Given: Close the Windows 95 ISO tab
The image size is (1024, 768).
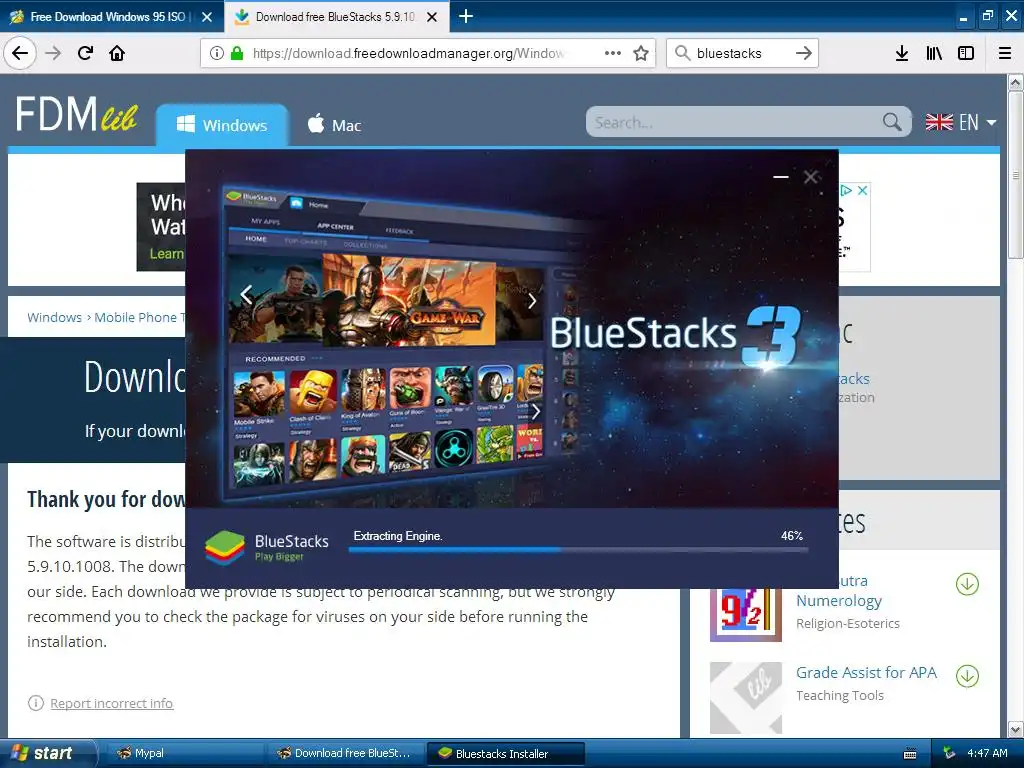Looking at the screenshot, I should 207,17.
